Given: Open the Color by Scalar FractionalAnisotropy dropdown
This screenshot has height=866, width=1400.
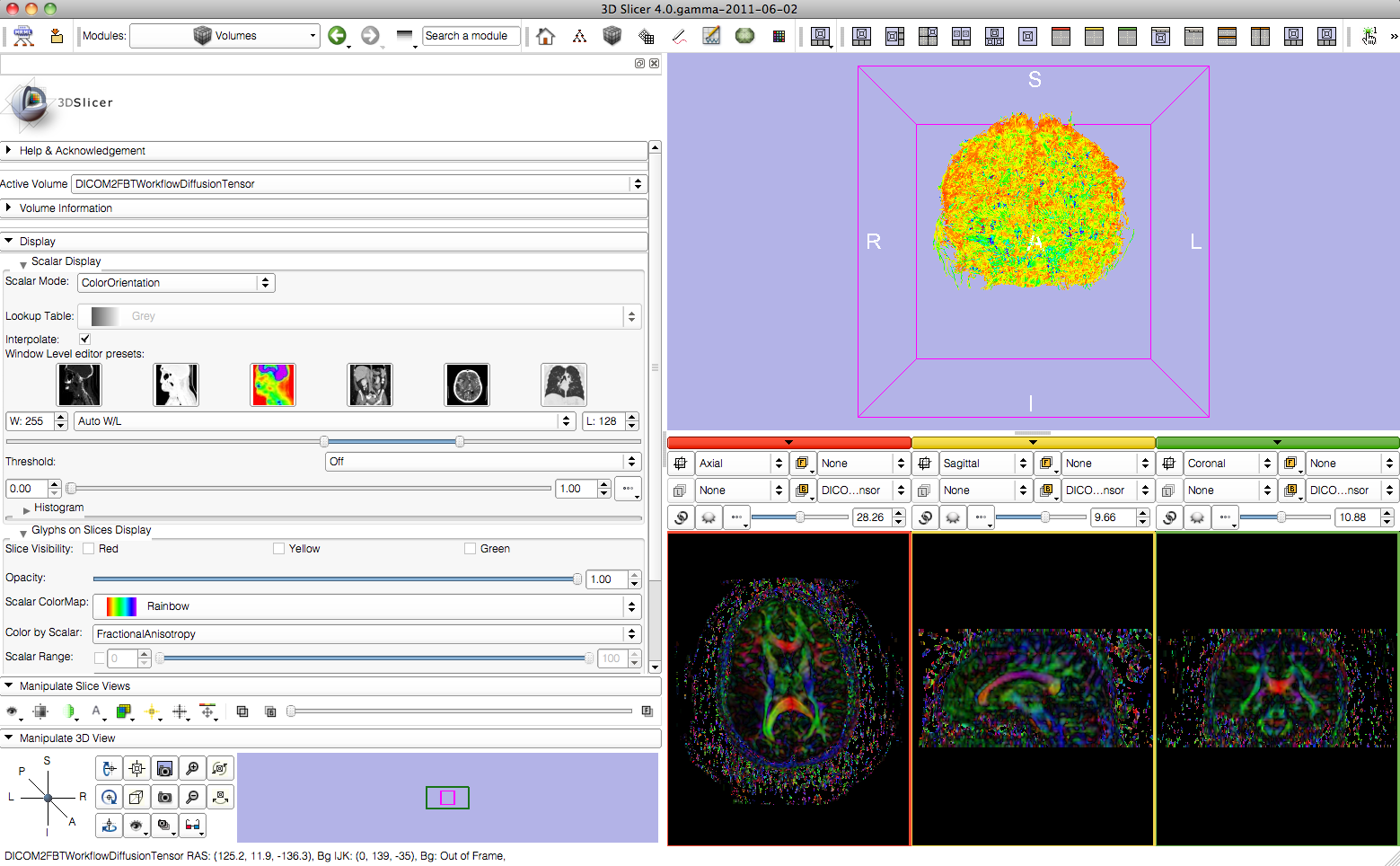Looking at the screenshot, I should 366,634.
